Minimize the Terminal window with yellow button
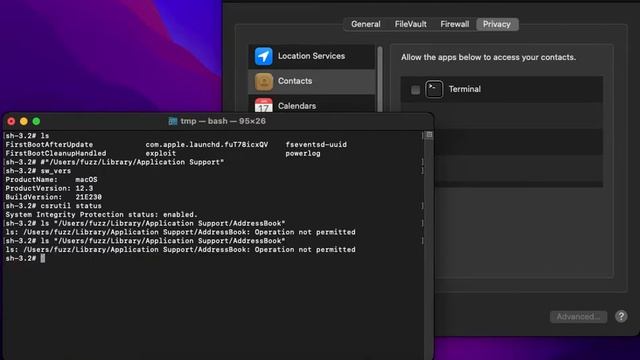Screen dimensions: 640x360 [x=24, y=121]
